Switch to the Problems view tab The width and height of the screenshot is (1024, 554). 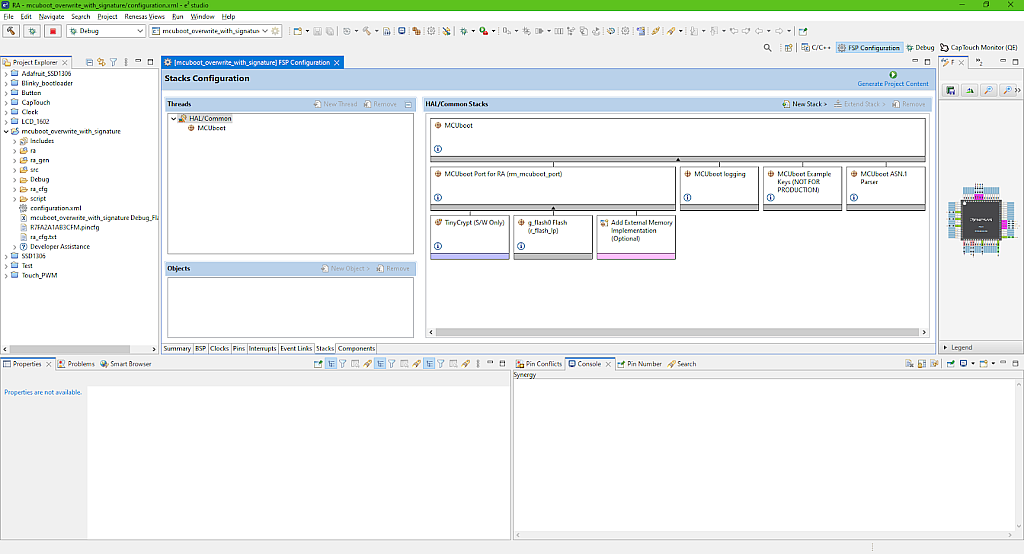point(76,364)
